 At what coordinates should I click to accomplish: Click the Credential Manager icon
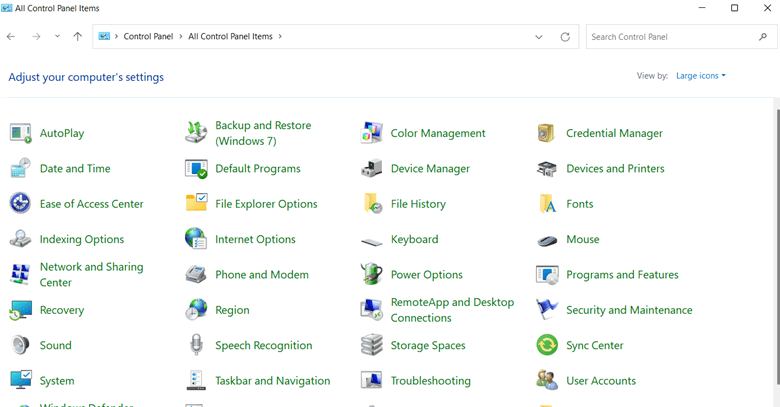coord(547,134)
